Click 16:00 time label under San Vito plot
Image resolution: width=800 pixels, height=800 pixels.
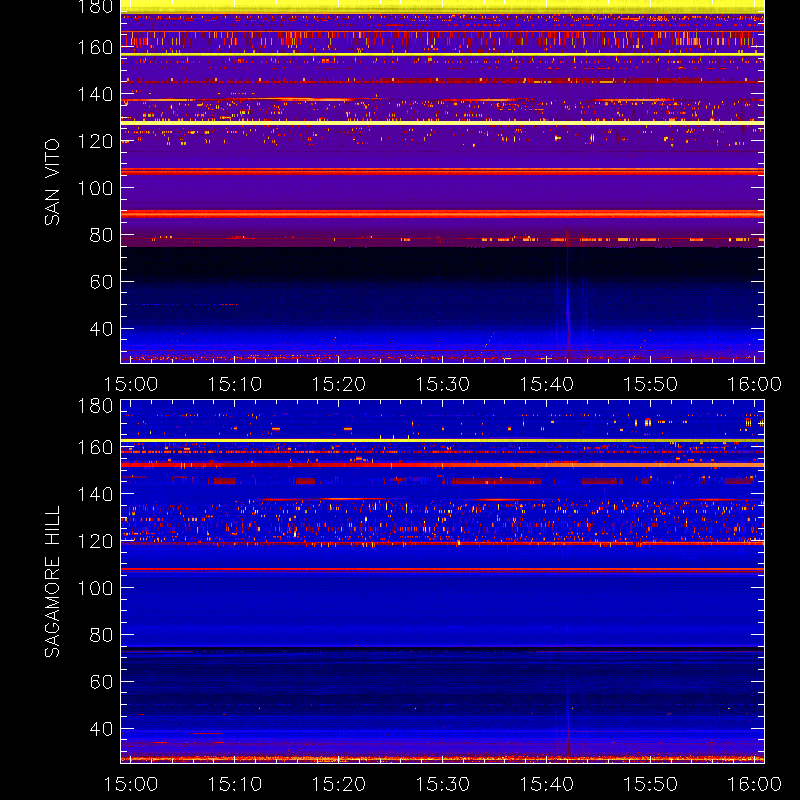click(754, 384)
